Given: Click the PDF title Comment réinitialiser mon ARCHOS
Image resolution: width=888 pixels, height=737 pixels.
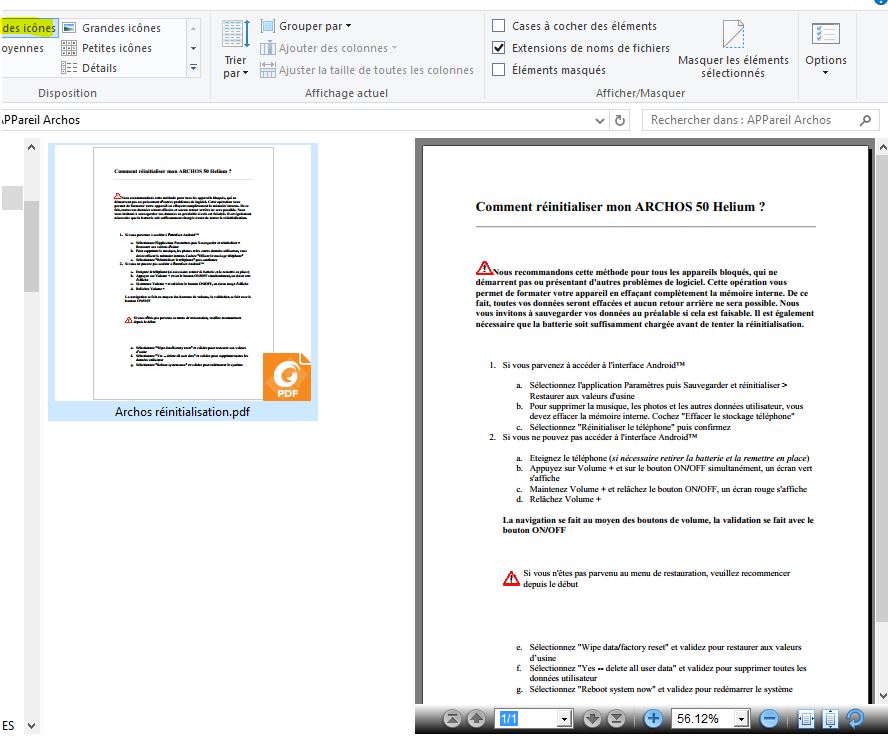Looking at the screenshot, I should tap(620, 206).
